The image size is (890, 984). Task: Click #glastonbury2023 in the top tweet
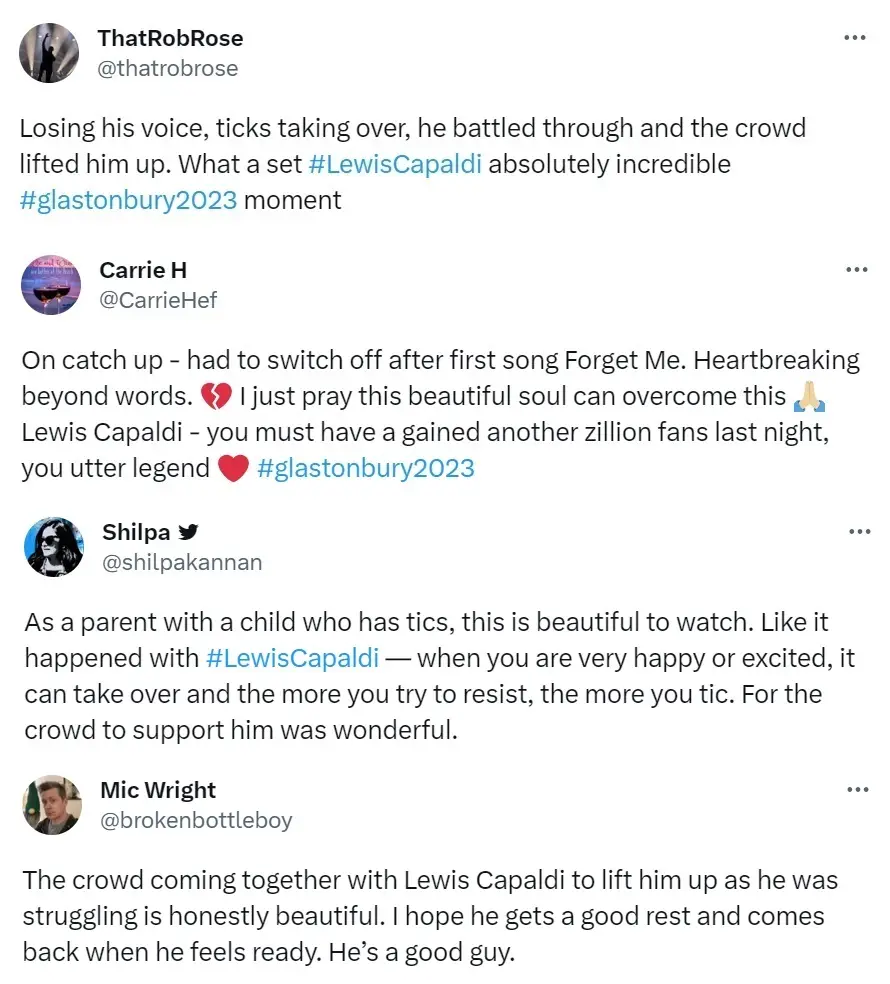pyautogui.click(x=130, y=200)
